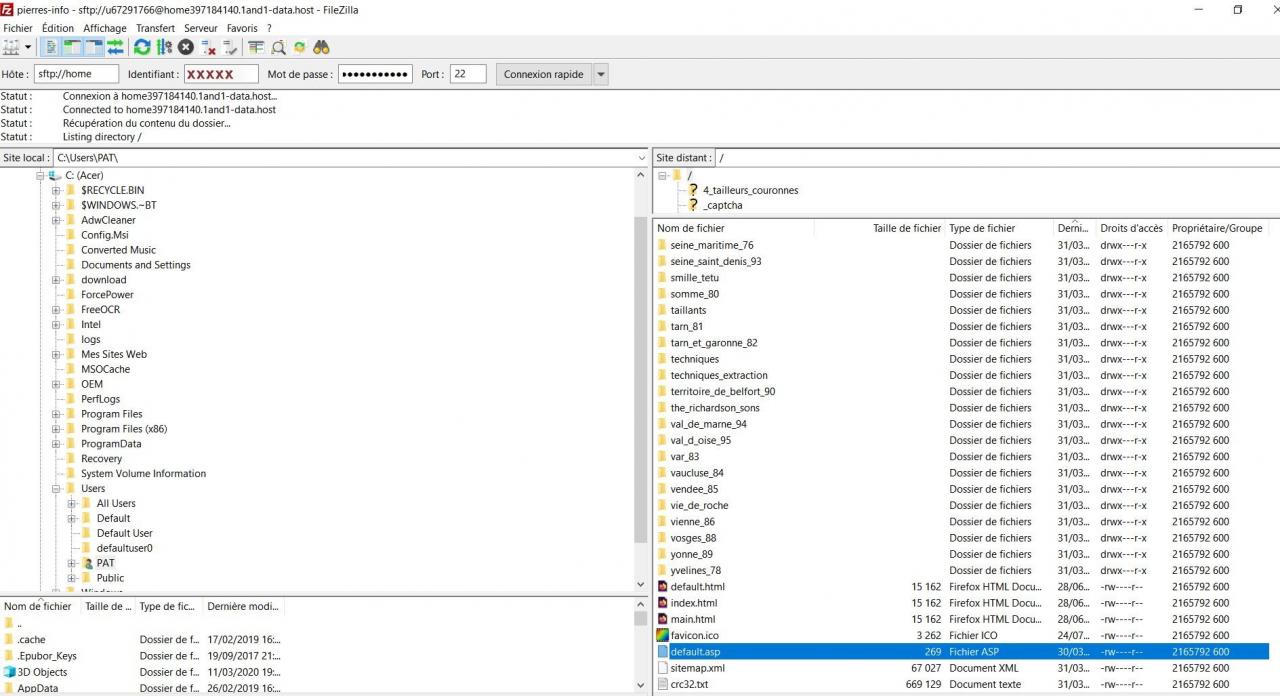Open the Transfert menu
Image resolution: width=1280 pixels, height=696 pixels.
pos(155,28)
